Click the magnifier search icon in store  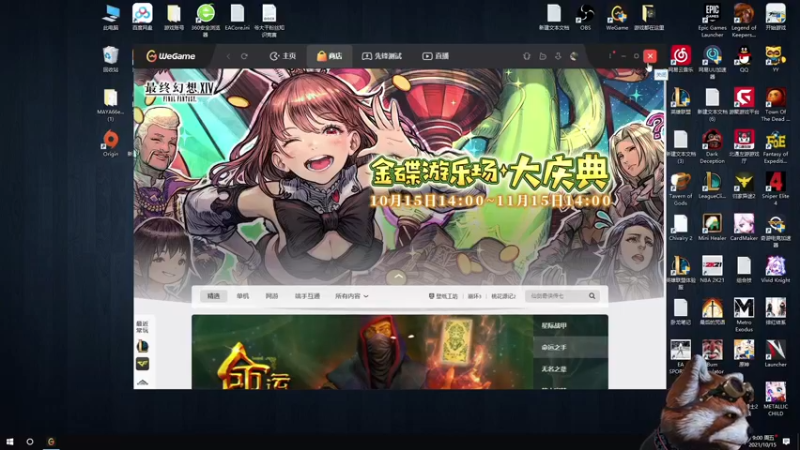592,296
